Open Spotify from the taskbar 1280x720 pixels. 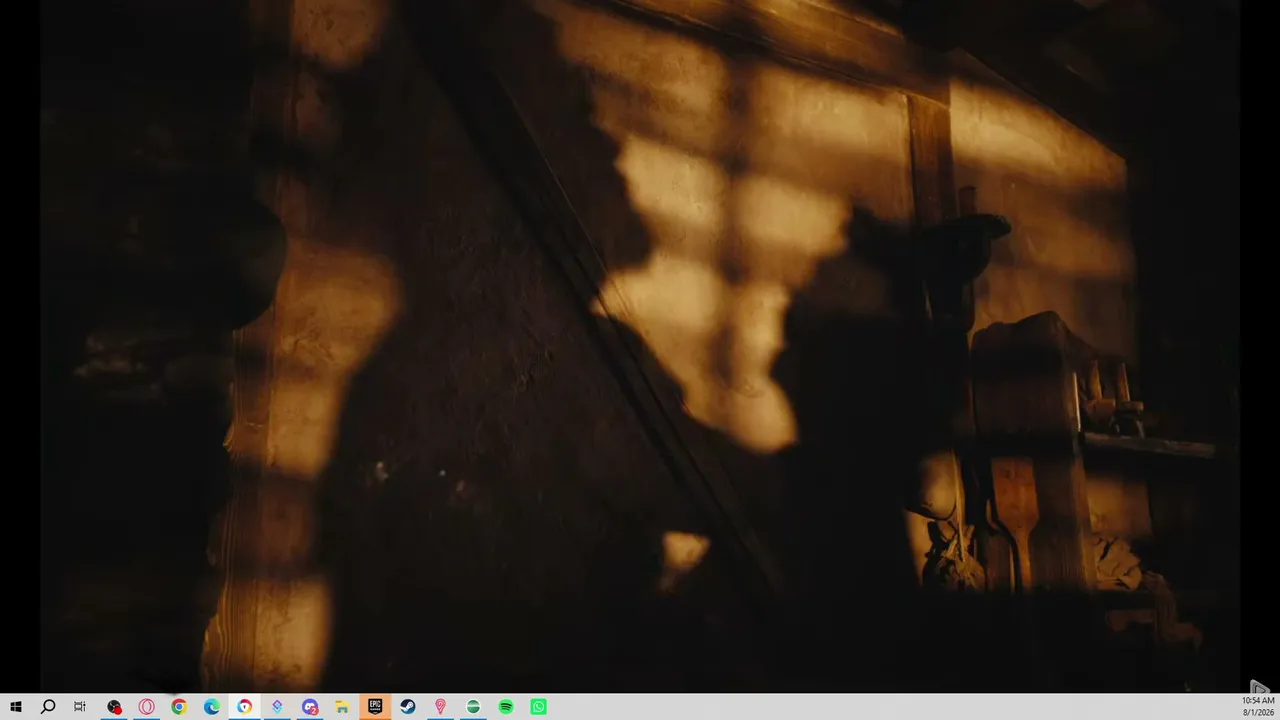(506, 707)
